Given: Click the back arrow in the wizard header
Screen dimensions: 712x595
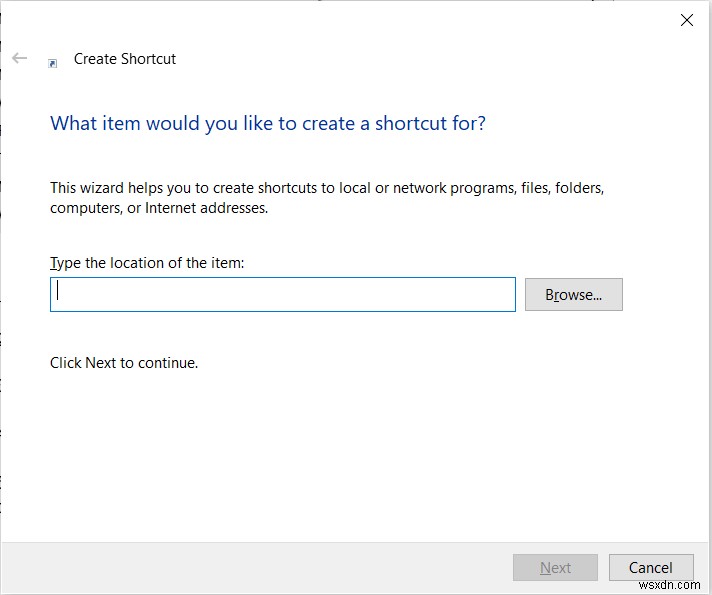Looking at the screenshot, I should point(20,58).
